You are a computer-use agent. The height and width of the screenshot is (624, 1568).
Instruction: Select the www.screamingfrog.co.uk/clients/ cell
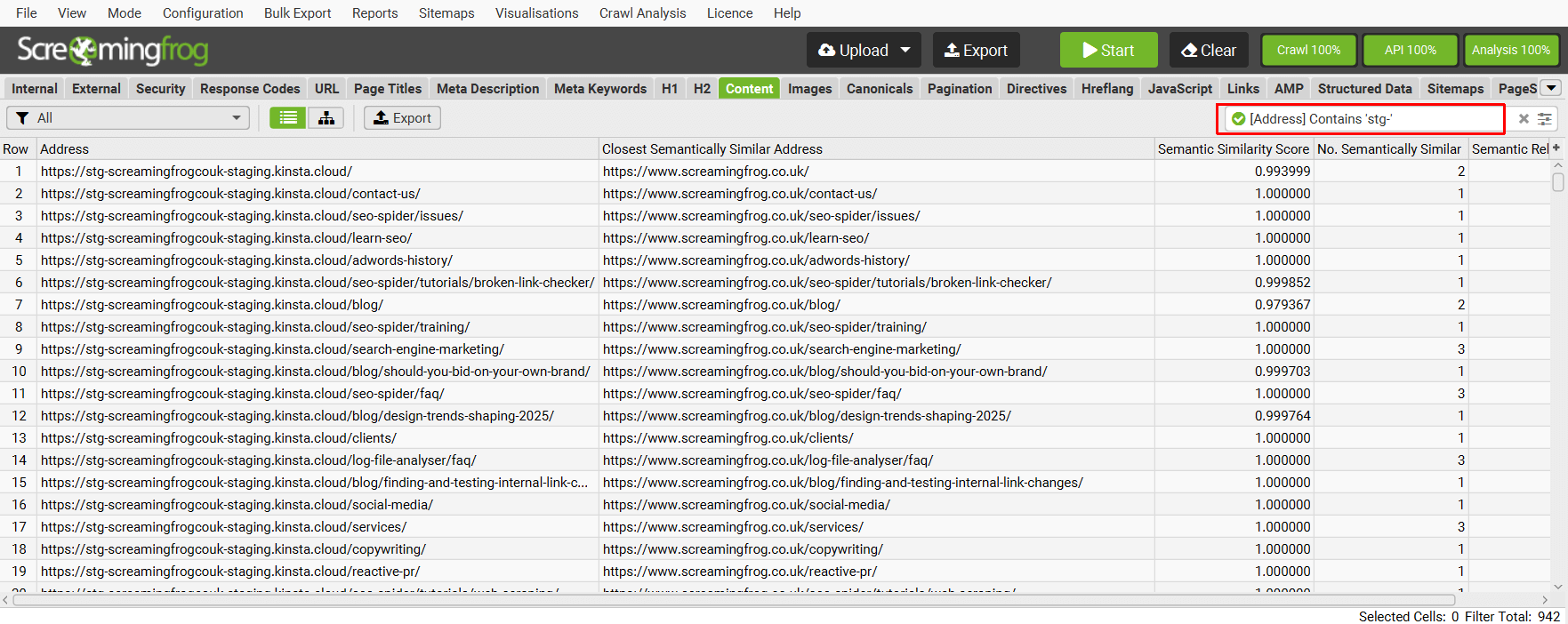click(x=877, y=437)
